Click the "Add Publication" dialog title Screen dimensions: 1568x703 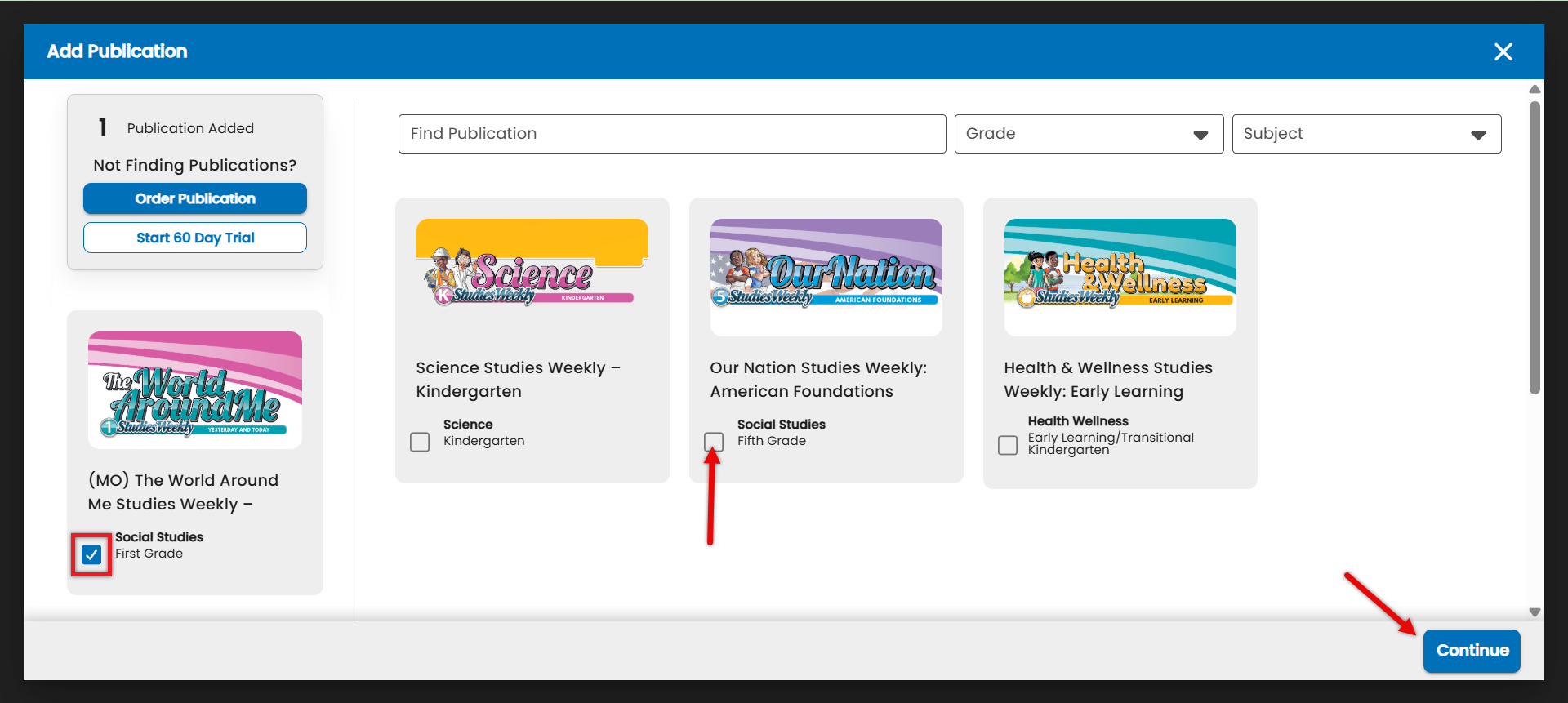[117, 51]
